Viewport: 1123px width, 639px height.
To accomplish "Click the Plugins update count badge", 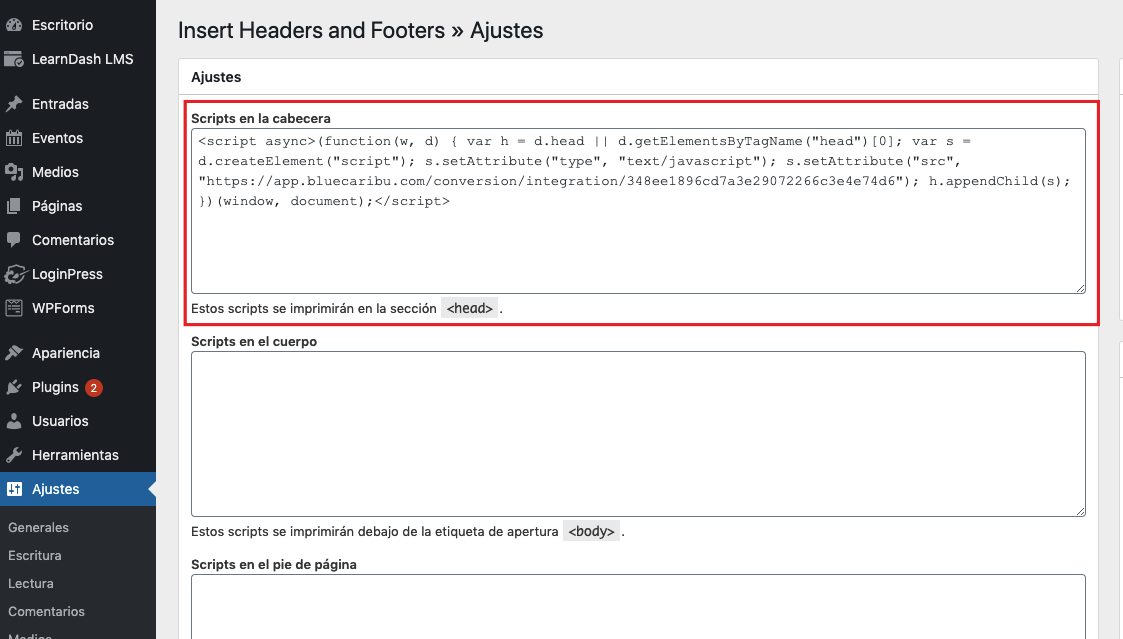I will 93,388.
